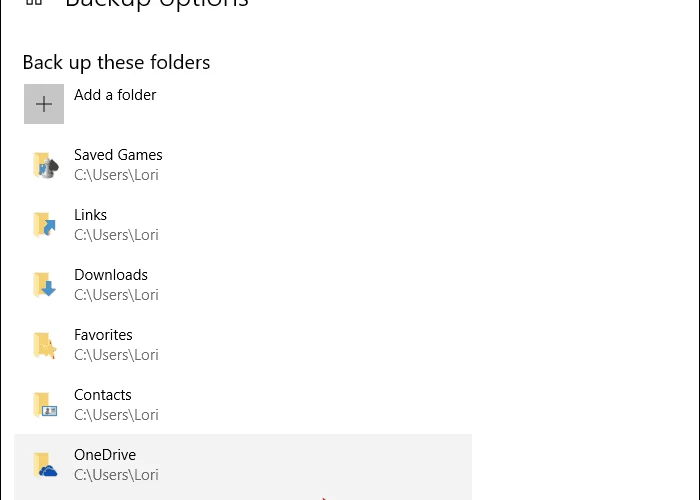Select the Saved Games folder entry
Image resolution: width=700 pixels, height=500 pixels.
[x=243, y=165]
